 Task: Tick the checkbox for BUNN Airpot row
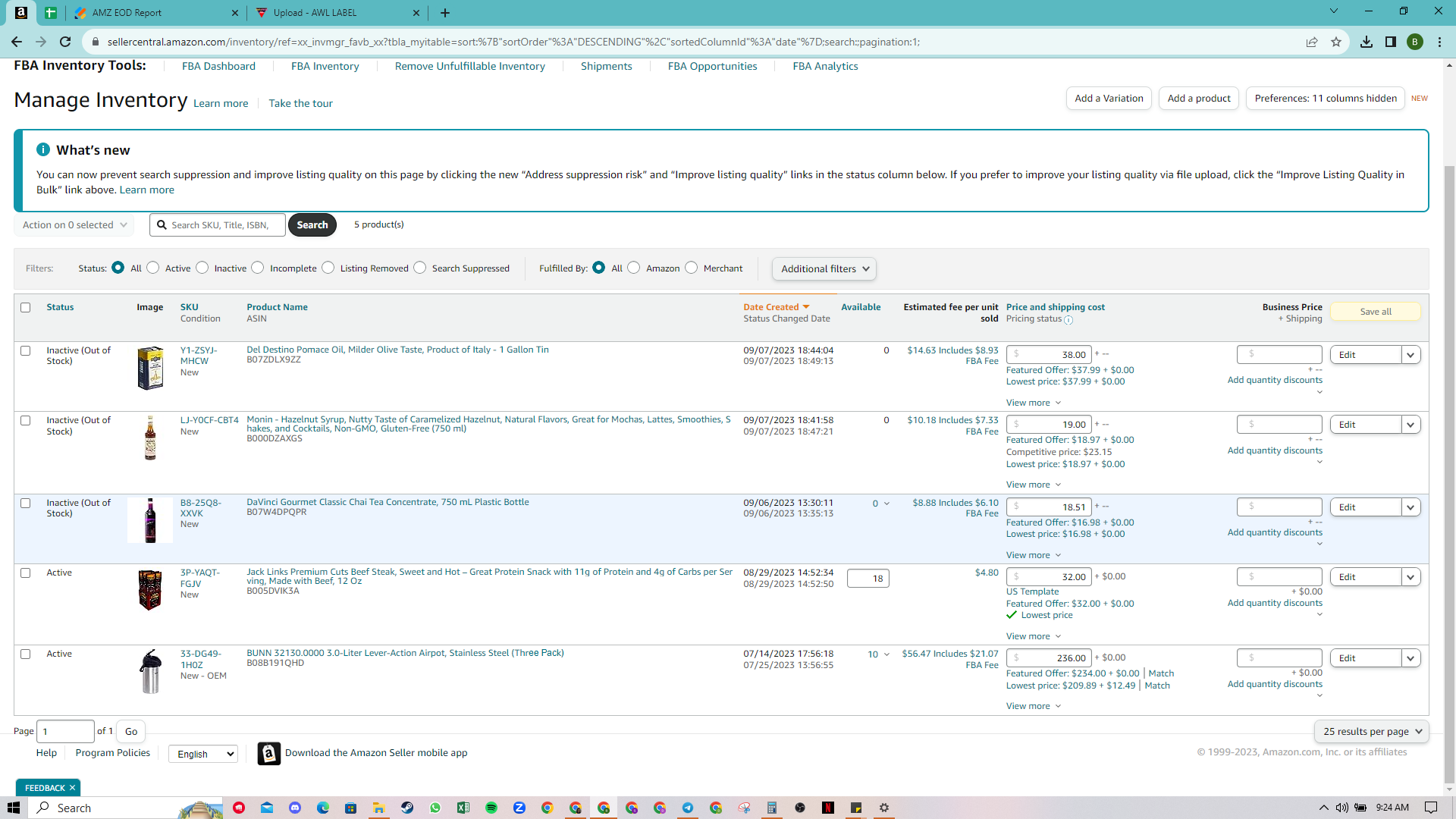click(x=26, y=654)
